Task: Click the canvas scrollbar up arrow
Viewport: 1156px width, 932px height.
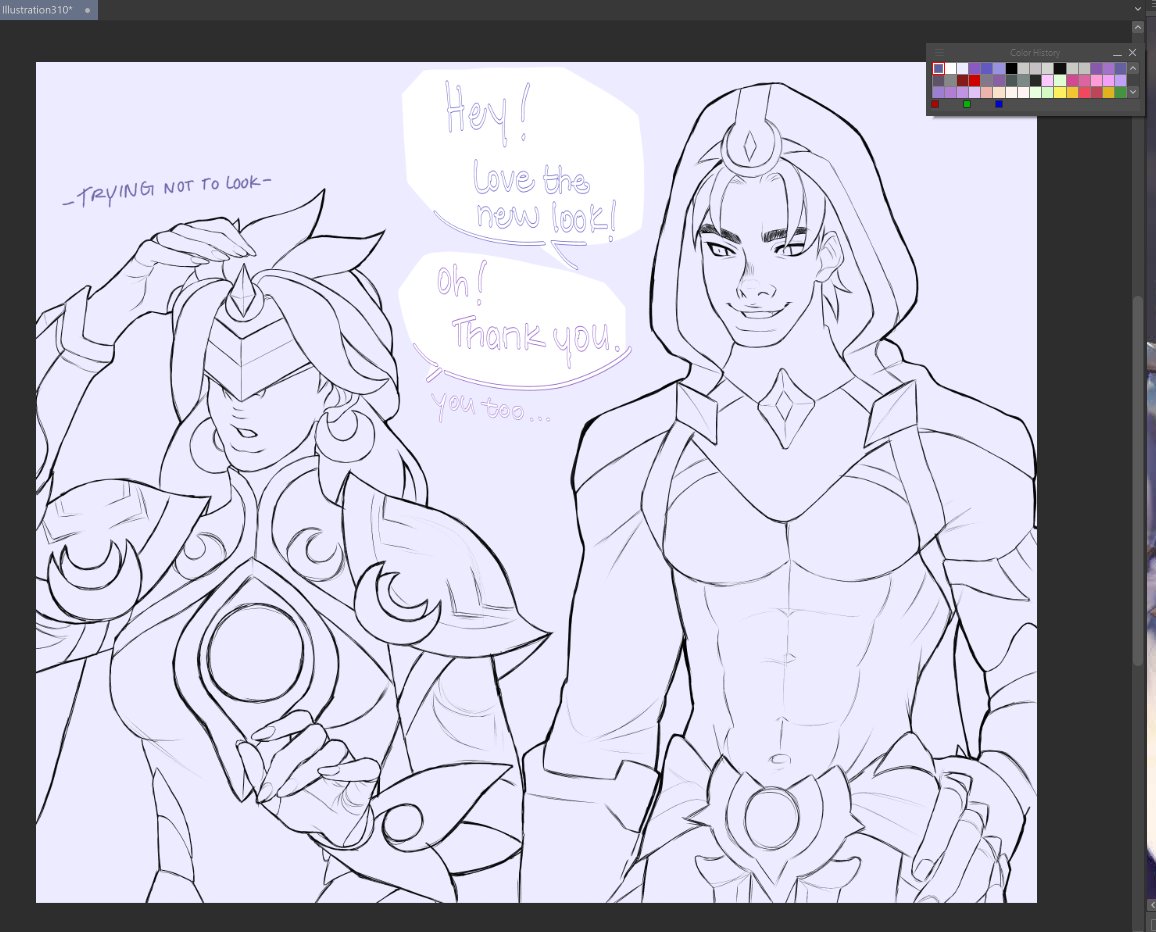Action: point(1138,27)
